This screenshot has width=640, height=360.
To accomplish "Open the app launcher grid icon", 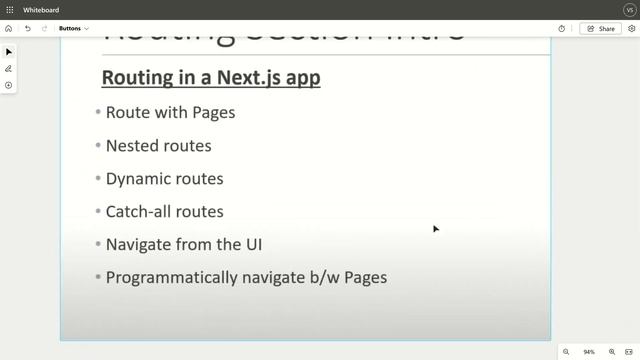I will (10, 10).
